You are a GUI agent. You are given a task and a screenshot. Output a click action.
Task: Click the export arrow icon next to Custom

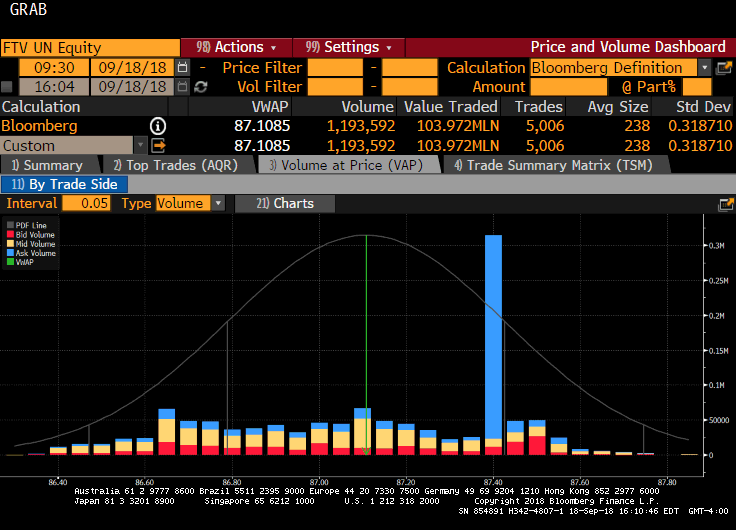pos(158,146)
